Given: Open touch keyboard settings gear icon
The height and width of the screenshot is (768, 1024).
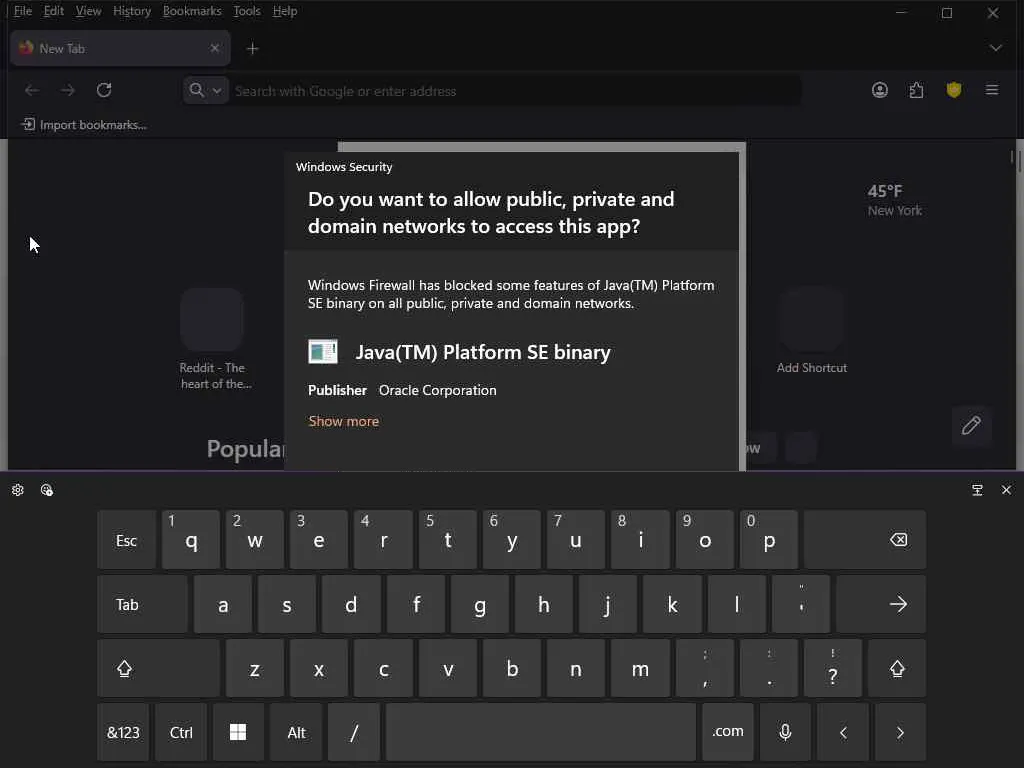Looking at the screenshot, I should 18,490.
